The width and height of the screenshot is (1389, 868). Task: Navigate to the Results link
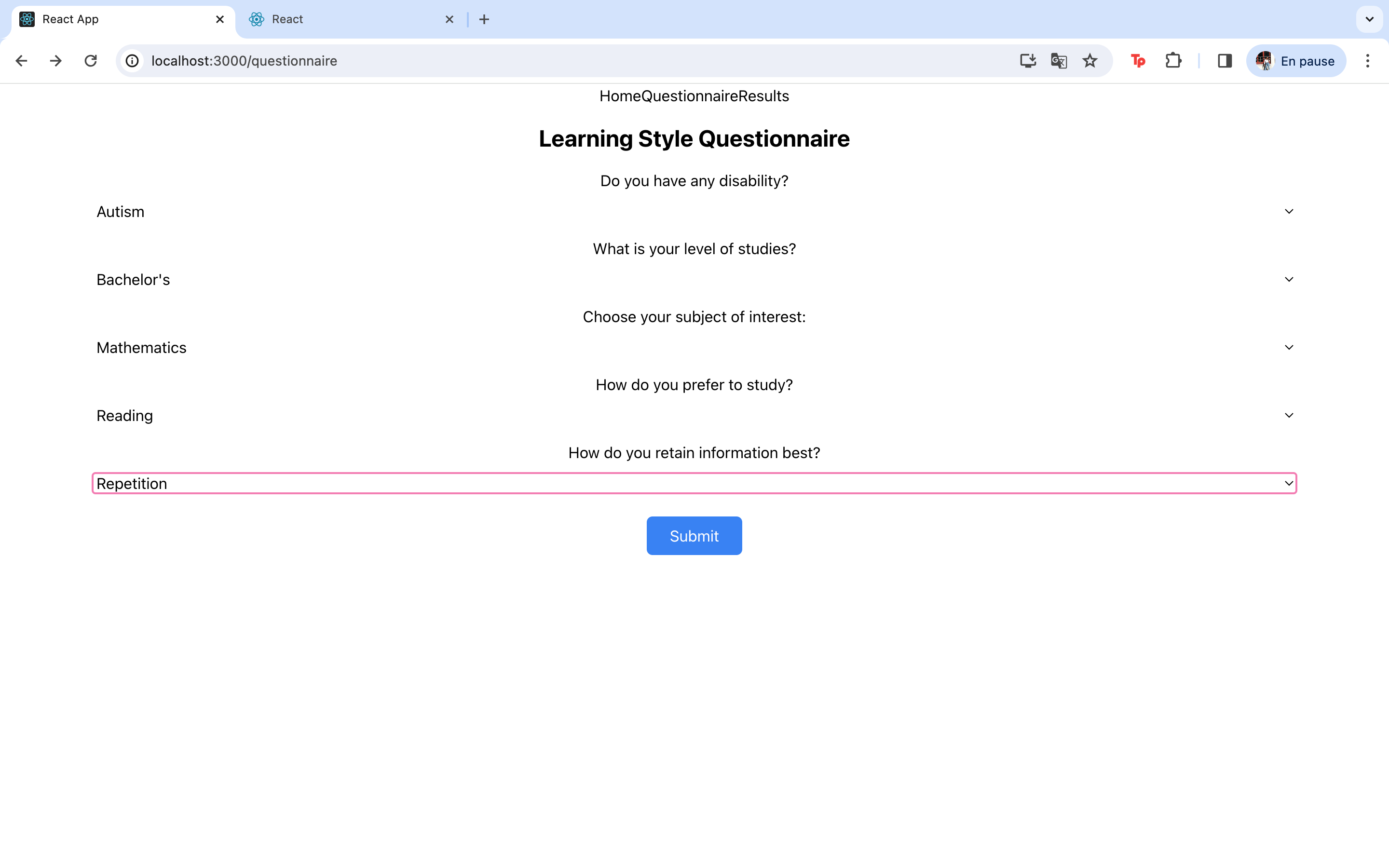click(763, 96)
